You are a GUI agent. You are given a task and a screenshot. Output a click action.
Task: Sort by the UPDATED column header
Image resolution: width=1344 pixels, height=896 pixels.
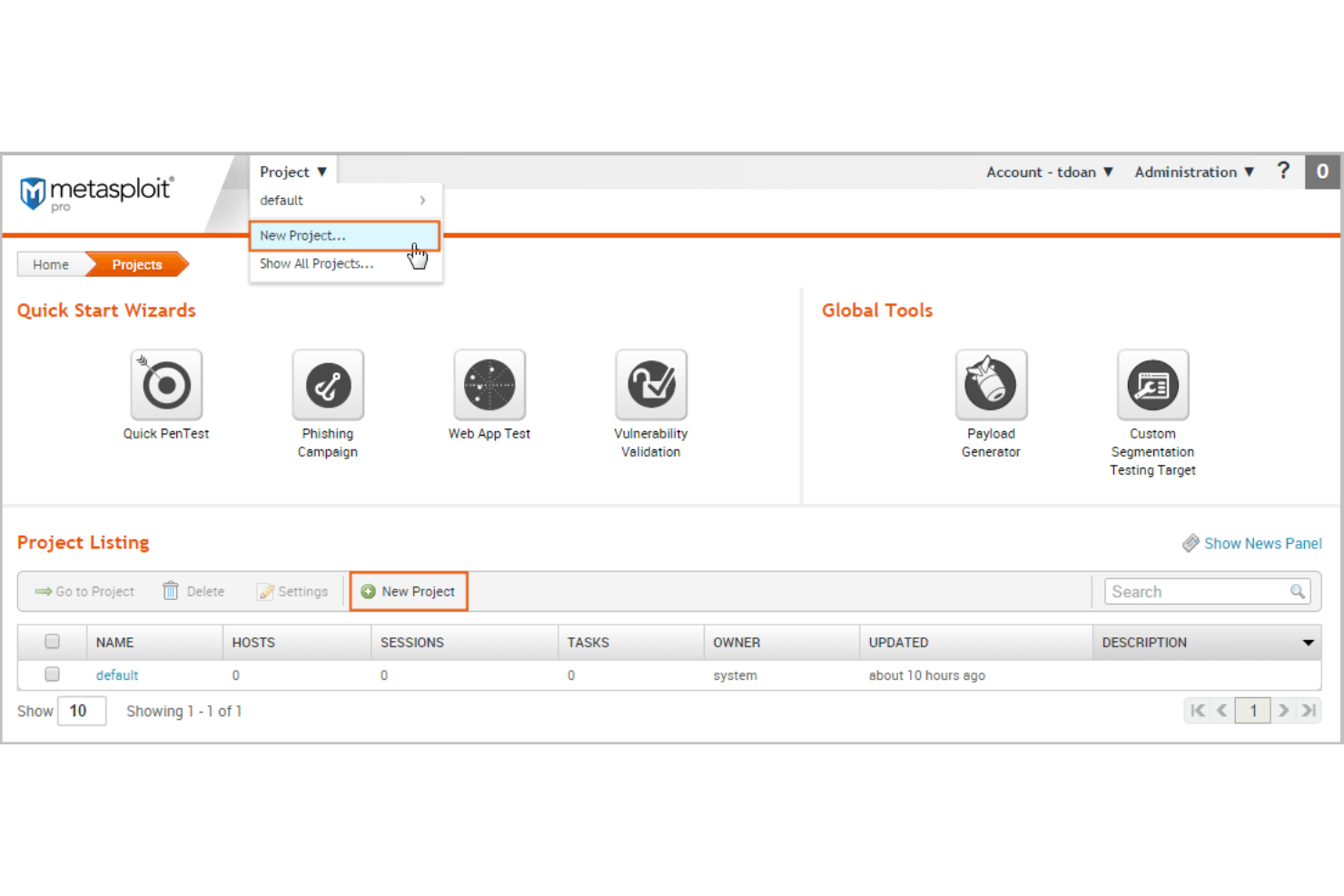point(976,642)
